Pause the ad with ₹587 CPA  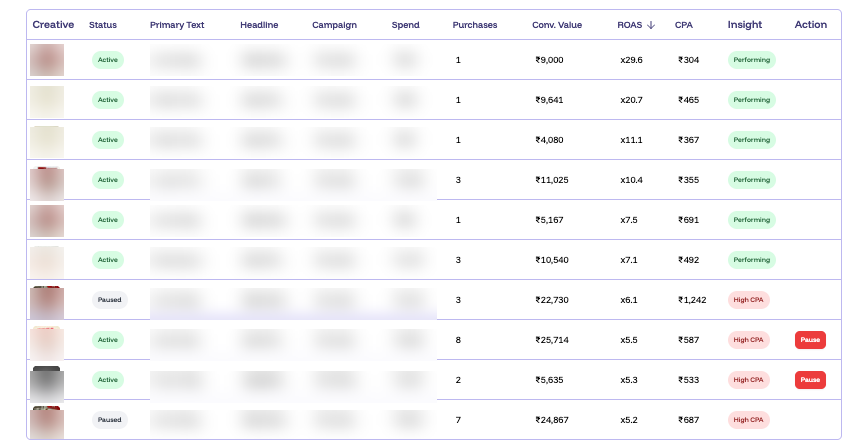click(x=810, y=340)
